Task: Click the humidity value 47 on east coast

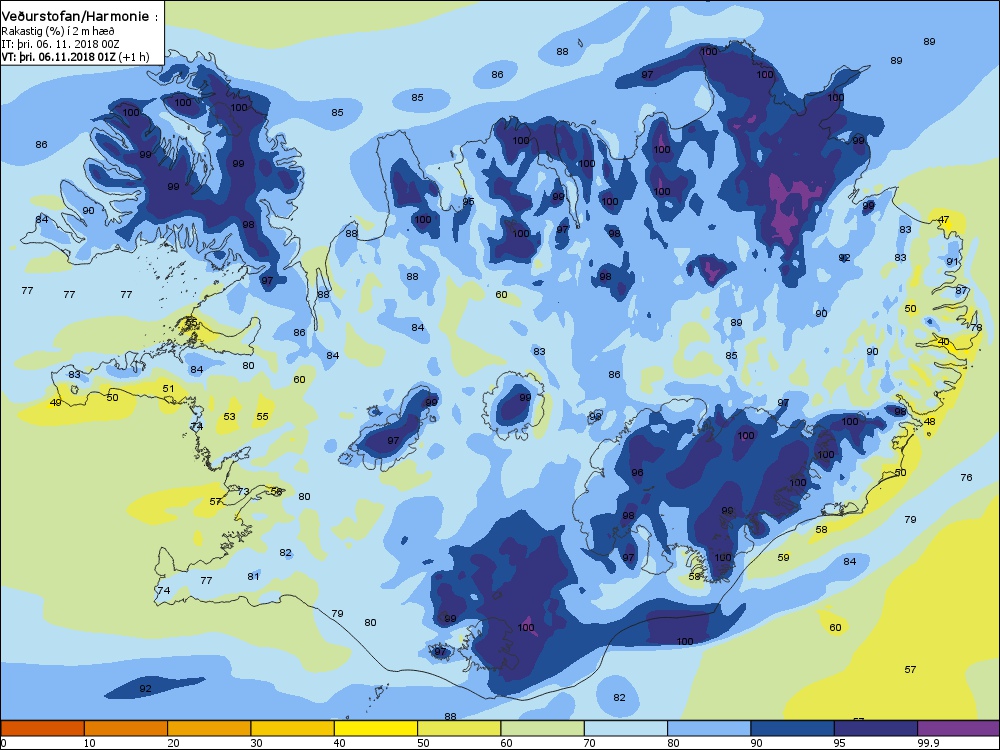Action: coord(943,219)
